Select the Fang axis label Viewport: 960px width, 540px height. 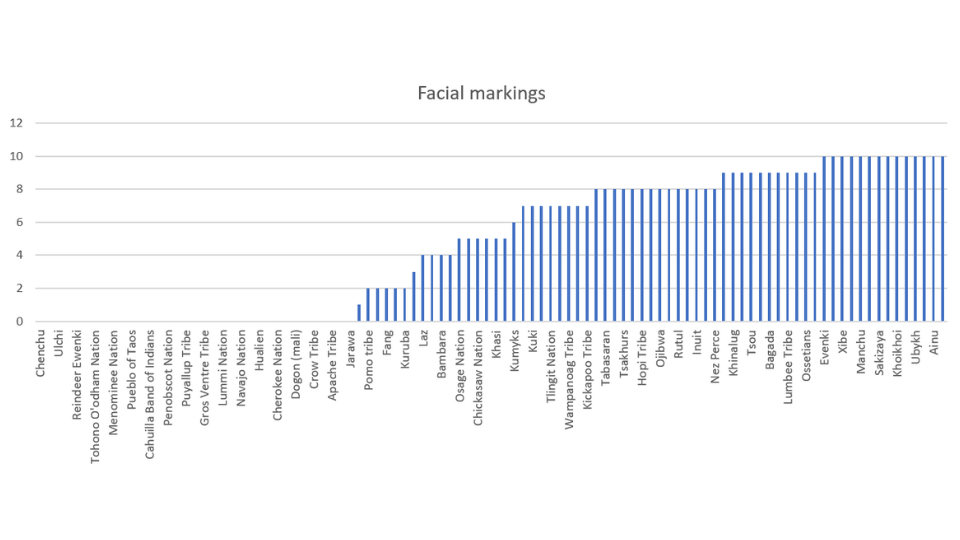point(388,342)
